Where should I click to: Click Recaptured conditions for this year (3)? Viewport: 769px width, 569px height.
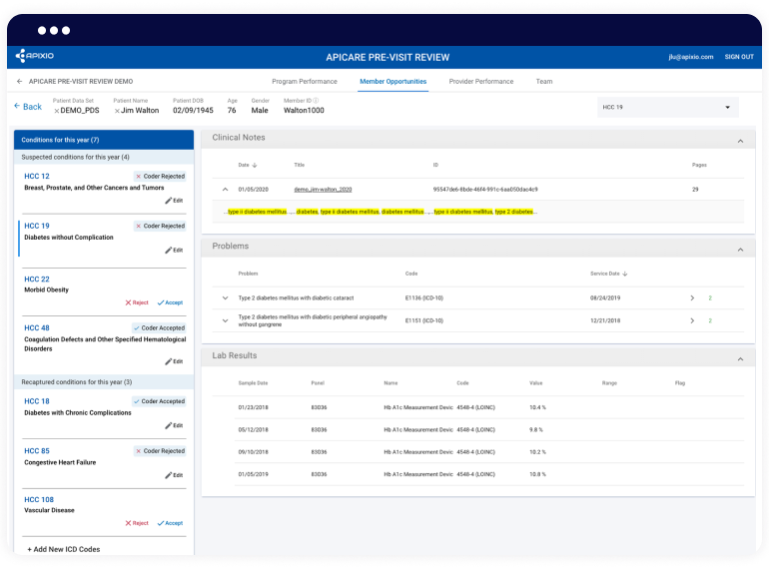click(x=104, y=382)
